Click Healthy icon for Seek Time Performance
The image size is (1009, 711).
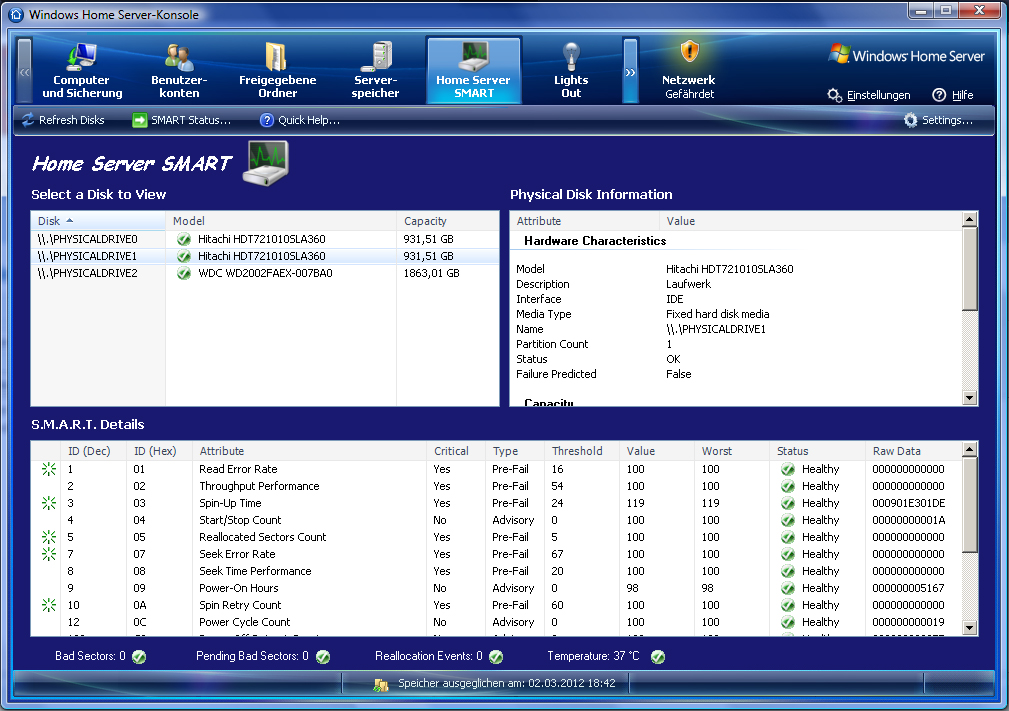788,571
